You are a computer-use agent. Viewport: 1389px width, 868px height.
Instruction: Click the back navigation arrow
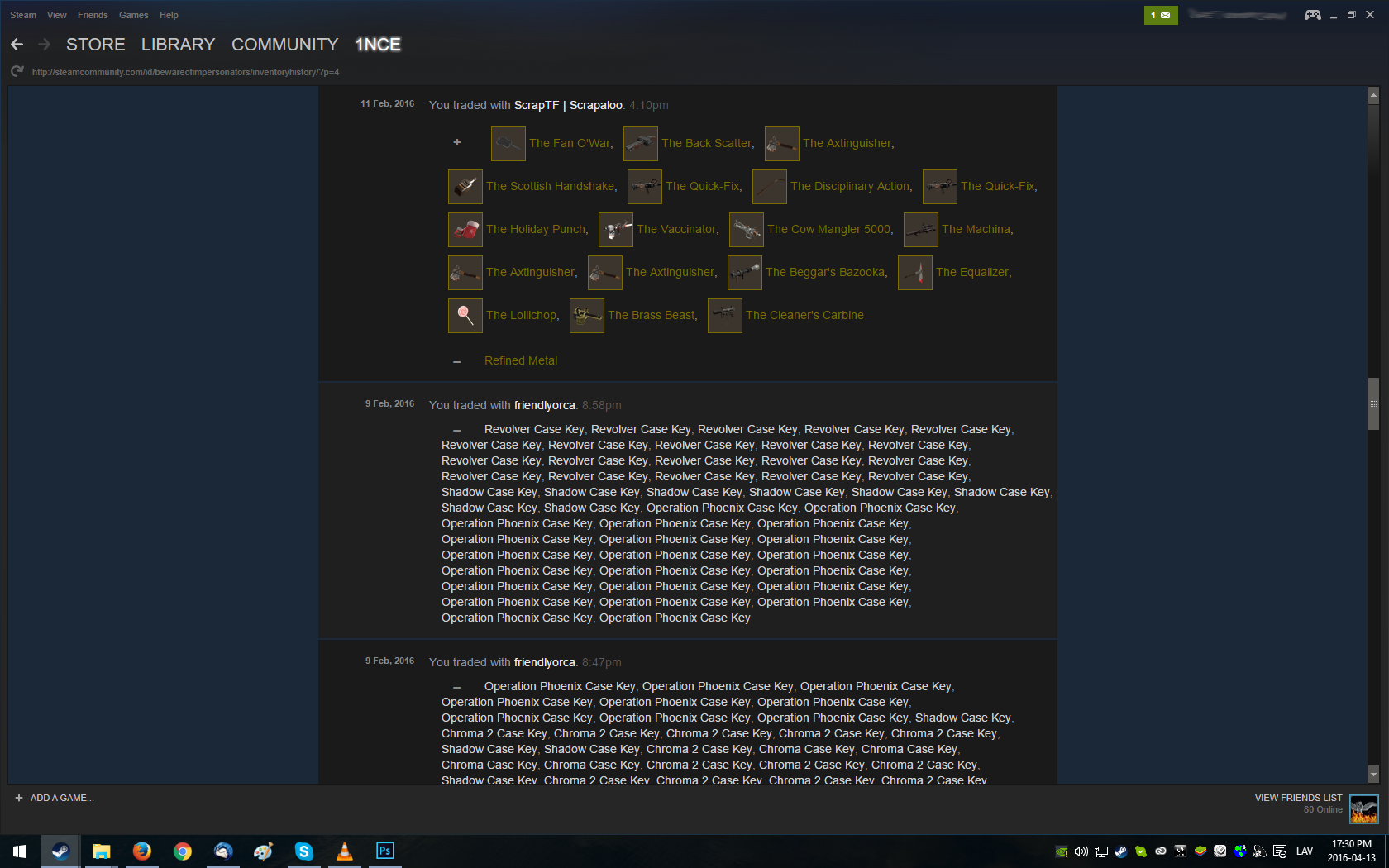tap(17, 45)
